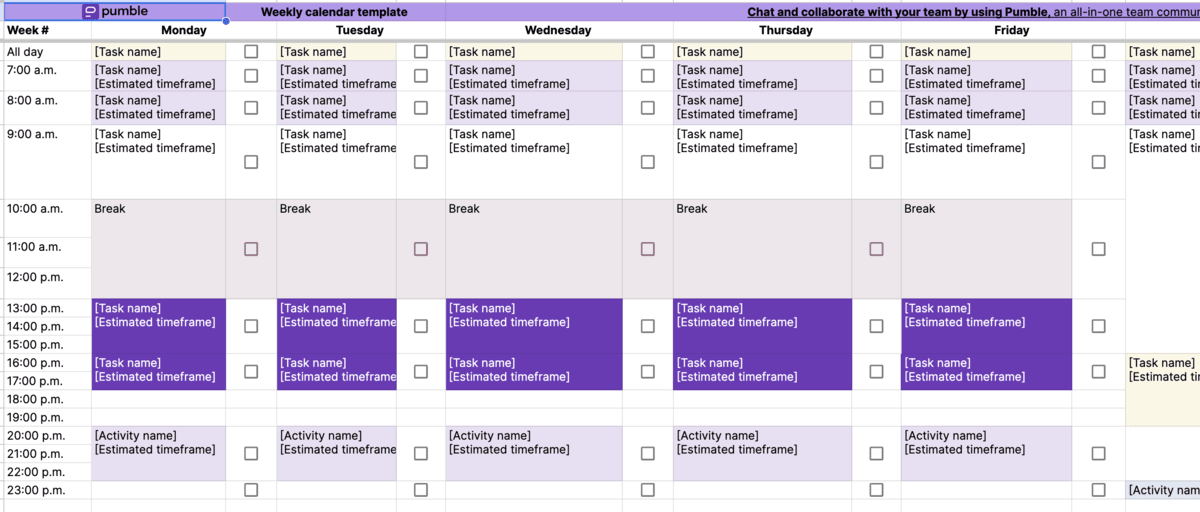
Task: Click Tuesday's Break cell
Action: (336, 248)
